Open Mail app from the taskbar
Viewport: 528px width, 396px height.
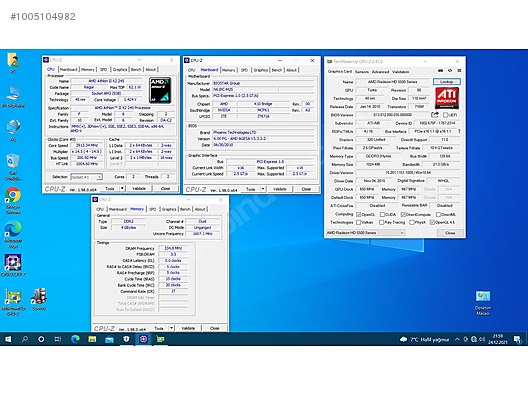click(109, 339)
